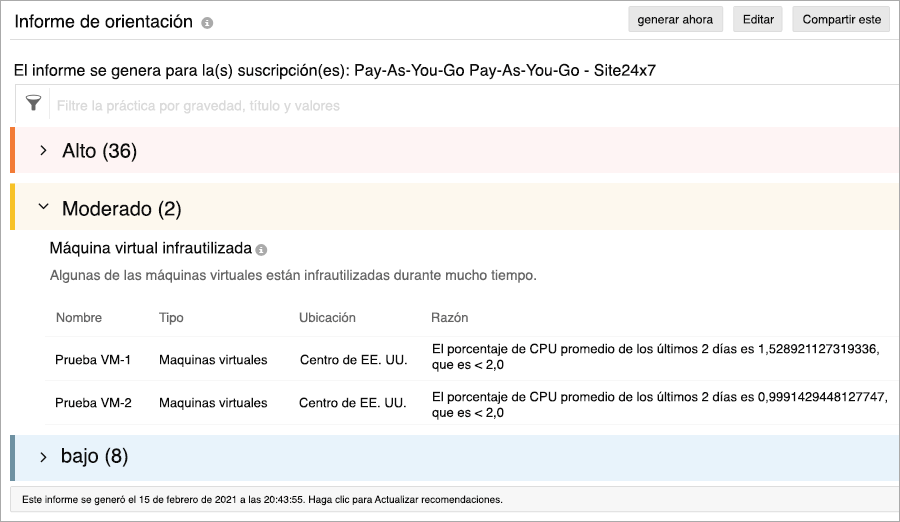The width and height of the screenshot is (900, 522).
Task: Click the footer text to update recommendations
Action: pyautogui.click(x=261, y=498)
